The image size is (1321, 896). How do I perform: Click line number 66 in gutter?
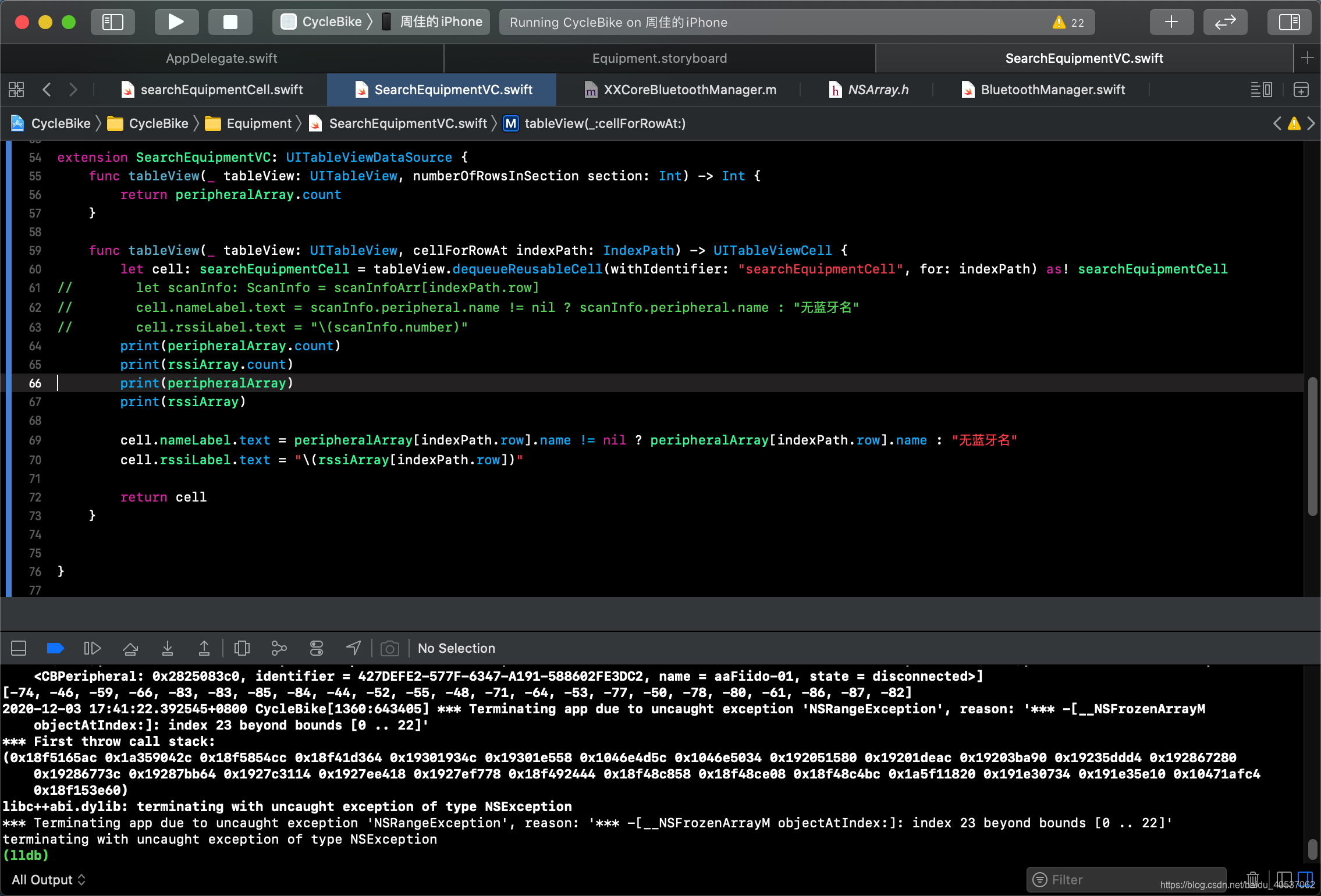[x=35, y=383]
